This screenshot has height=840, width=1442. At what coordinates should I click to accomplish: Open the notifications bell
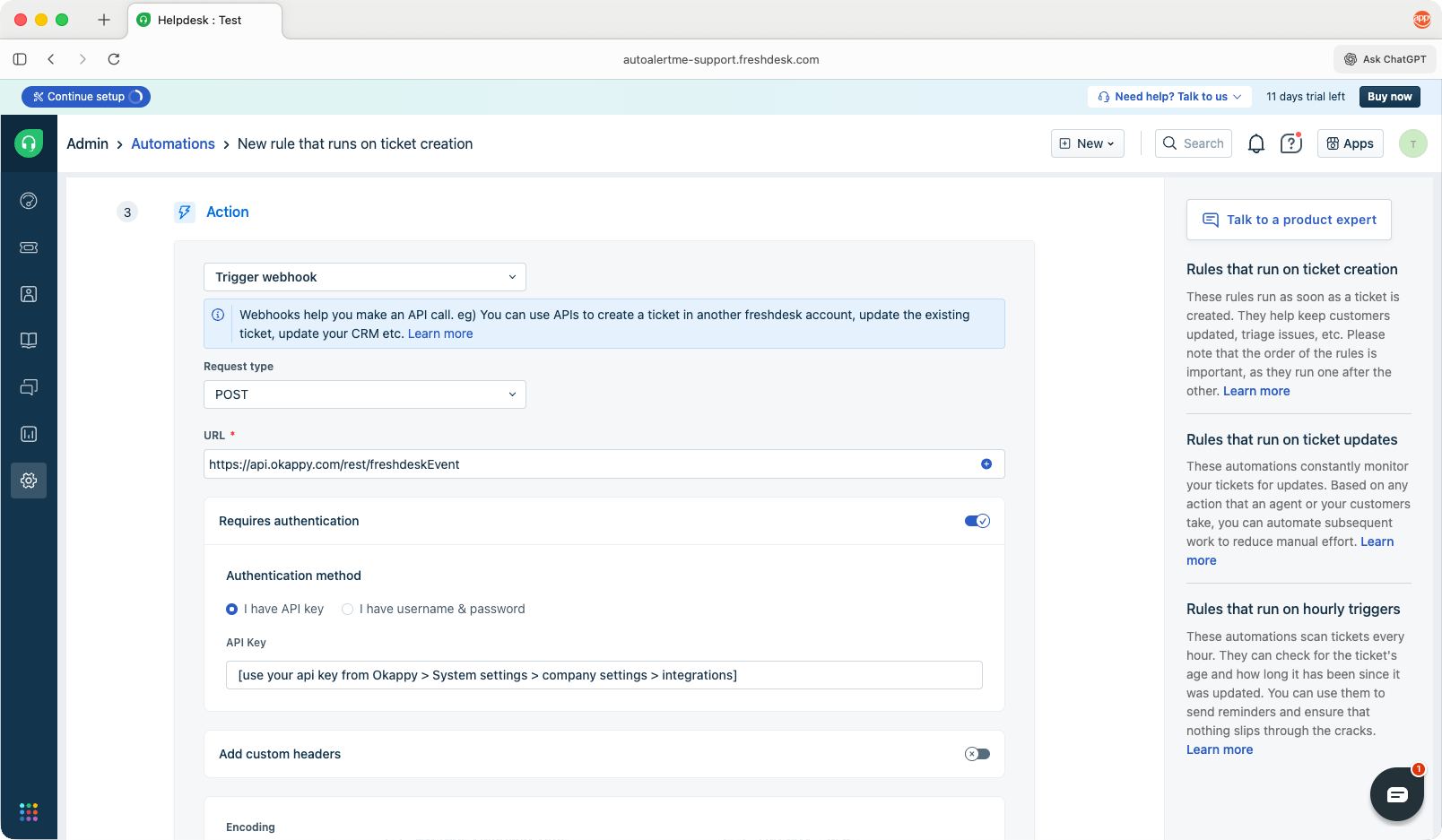tap(1256, 143)
